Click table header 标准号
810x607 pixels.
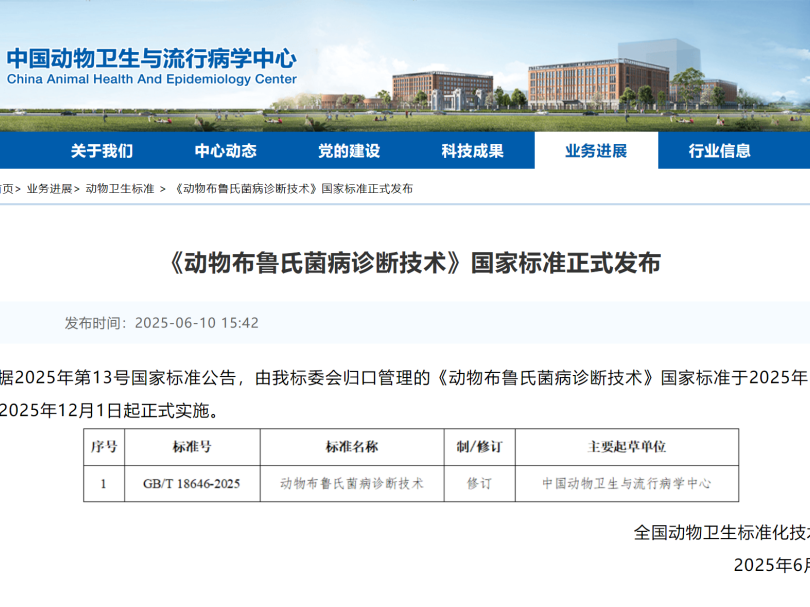pos(192,447)
